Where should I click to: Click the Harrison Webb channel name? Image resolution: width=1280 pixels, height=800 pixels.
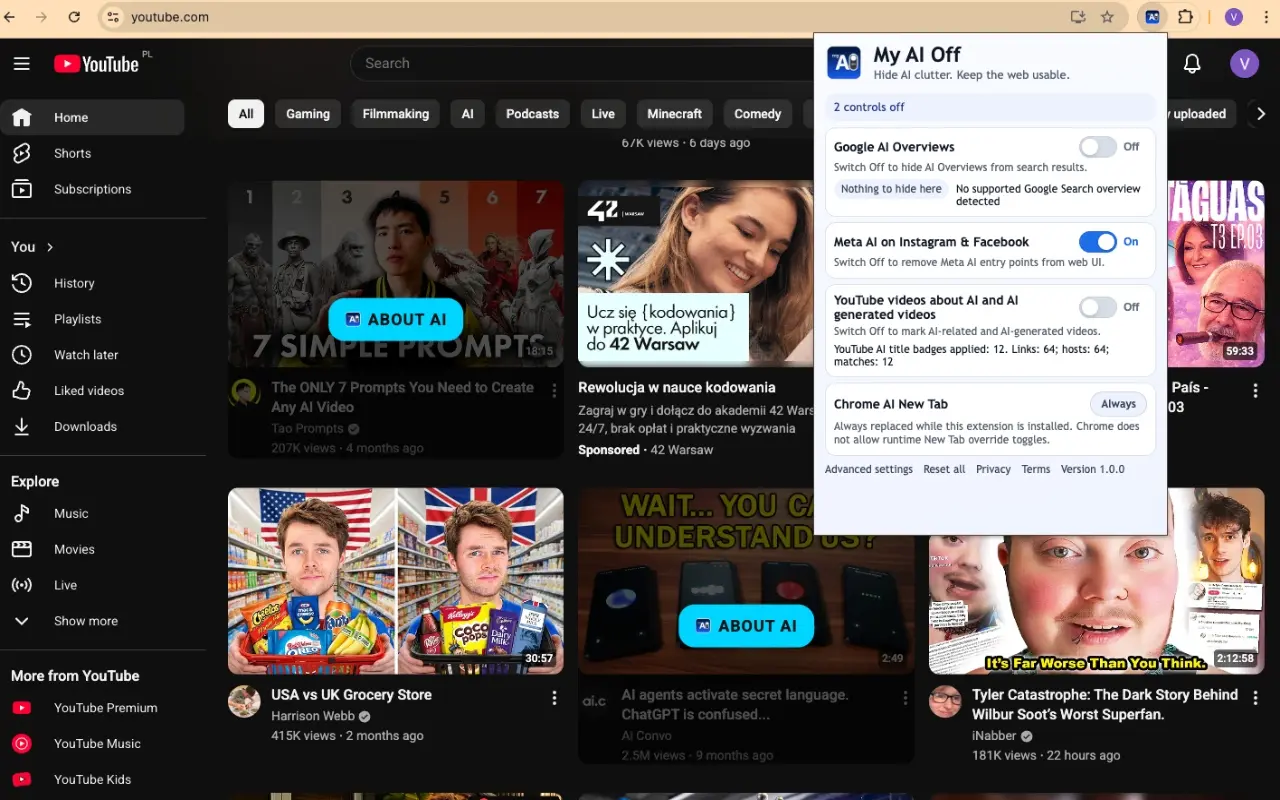tap(313, 716)
